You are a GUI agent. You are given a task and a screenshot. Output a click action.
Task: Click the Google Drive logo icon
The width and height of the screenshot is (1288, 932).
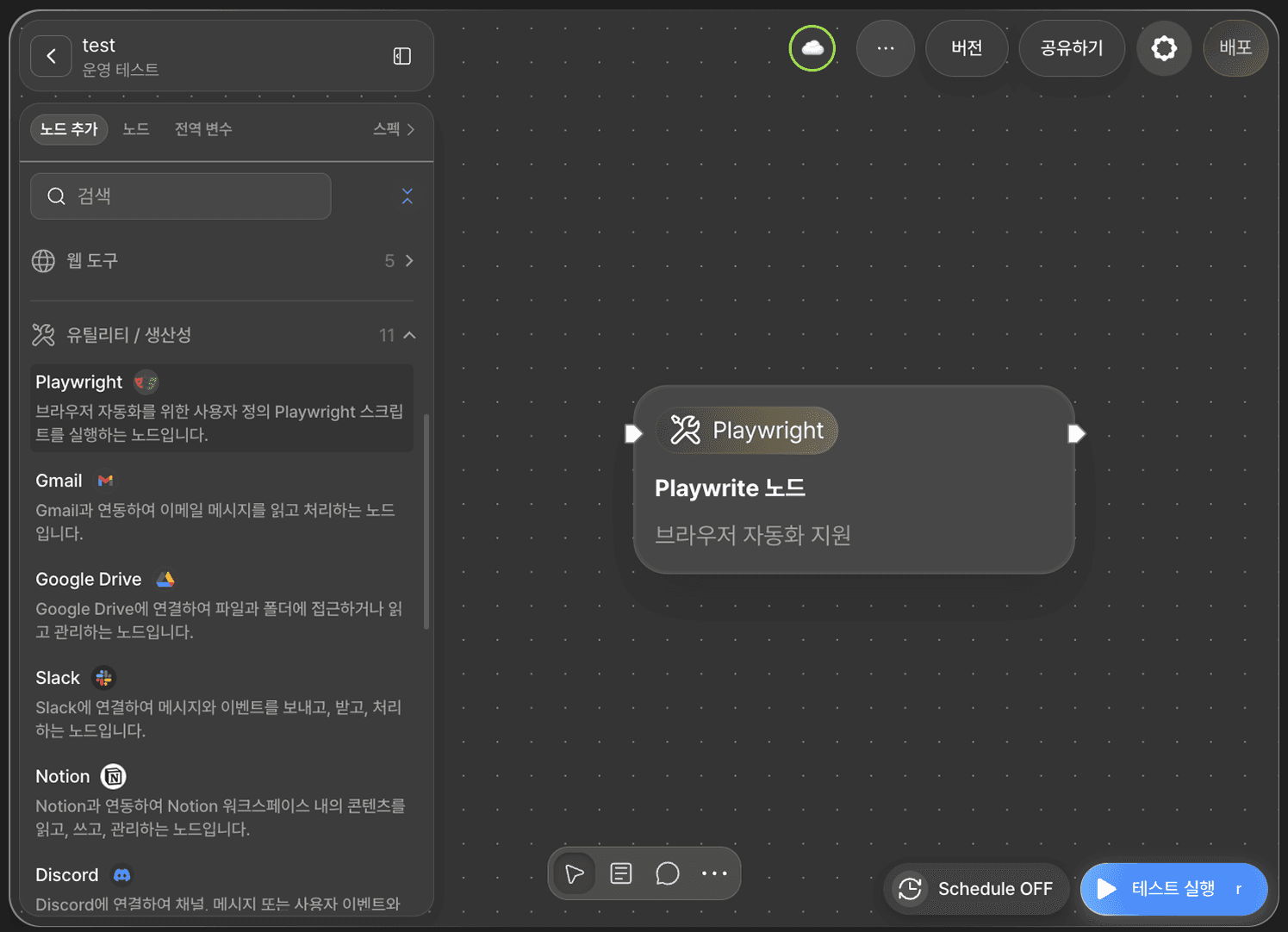tap(165, 580)
